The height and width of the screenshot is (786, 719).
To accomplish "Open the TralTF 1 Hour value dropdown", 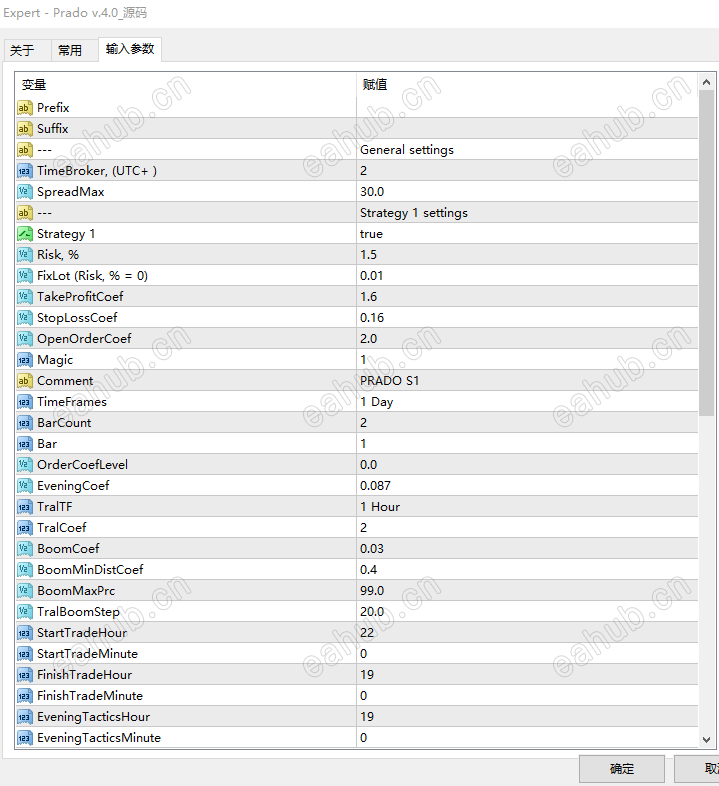I will point(527,507).
